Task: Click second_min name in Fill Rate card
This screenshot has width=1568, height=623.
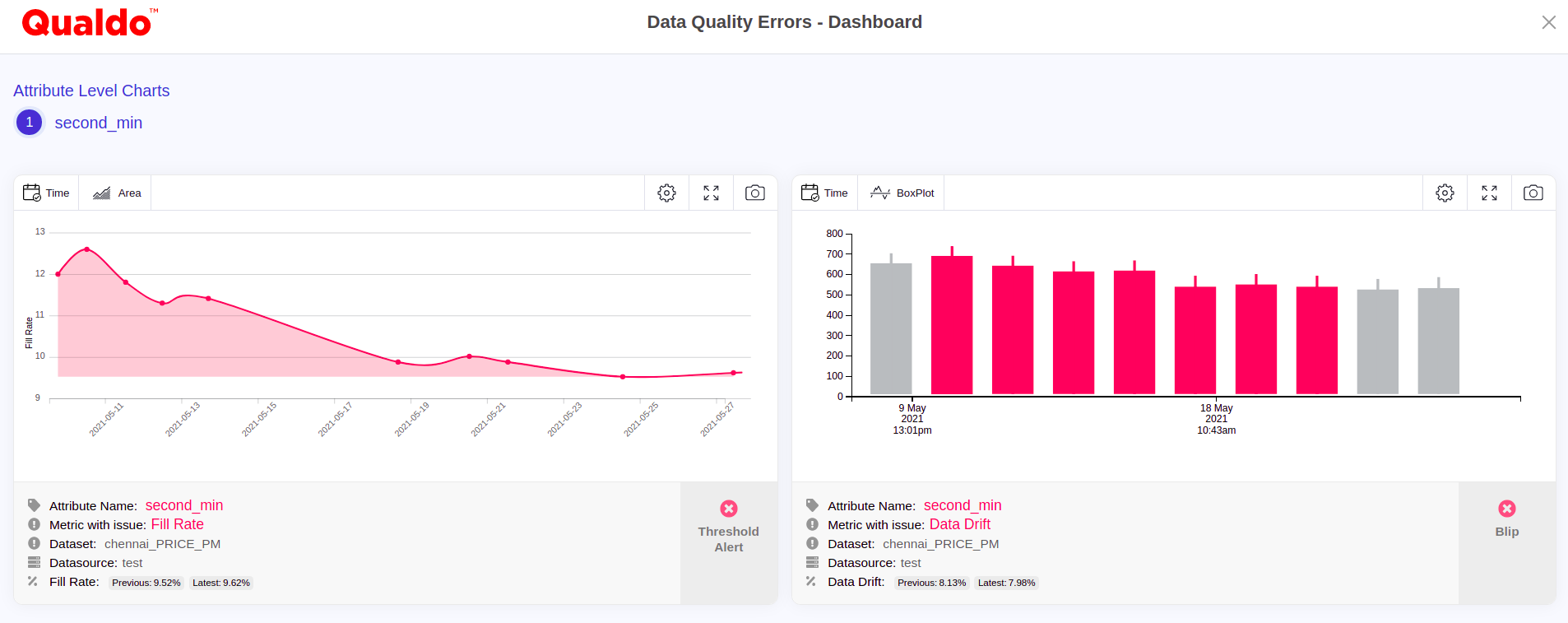Action: (184, 505)
